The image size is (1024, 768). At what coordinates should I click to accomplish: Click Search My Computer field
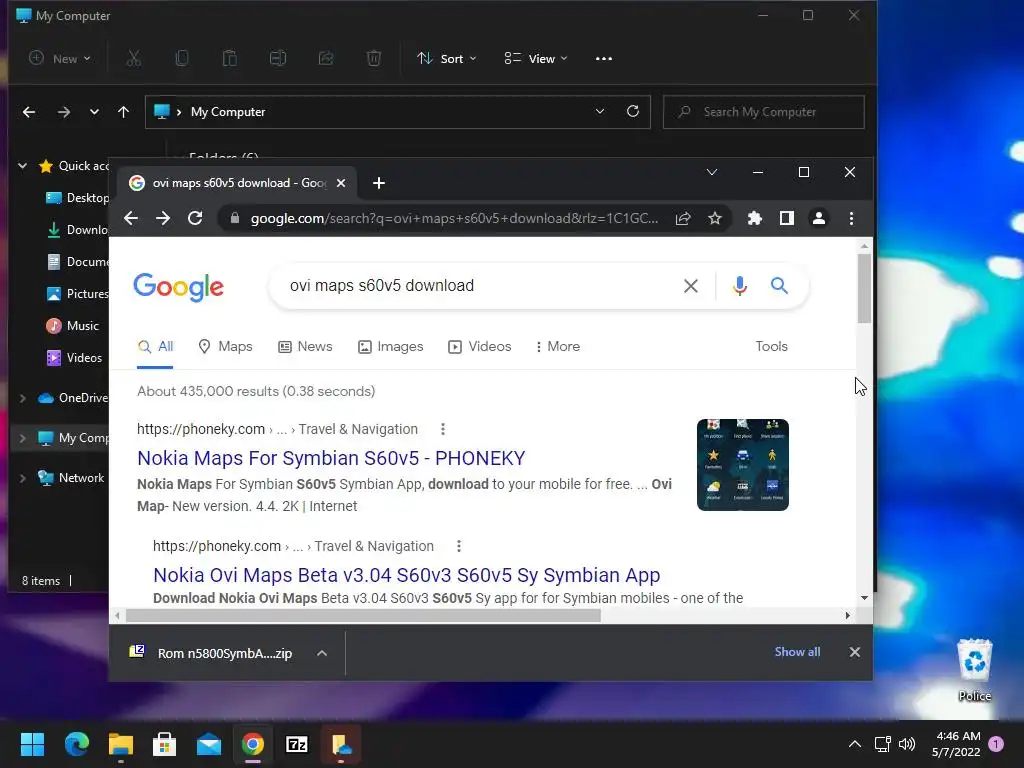tap(763, 112)
